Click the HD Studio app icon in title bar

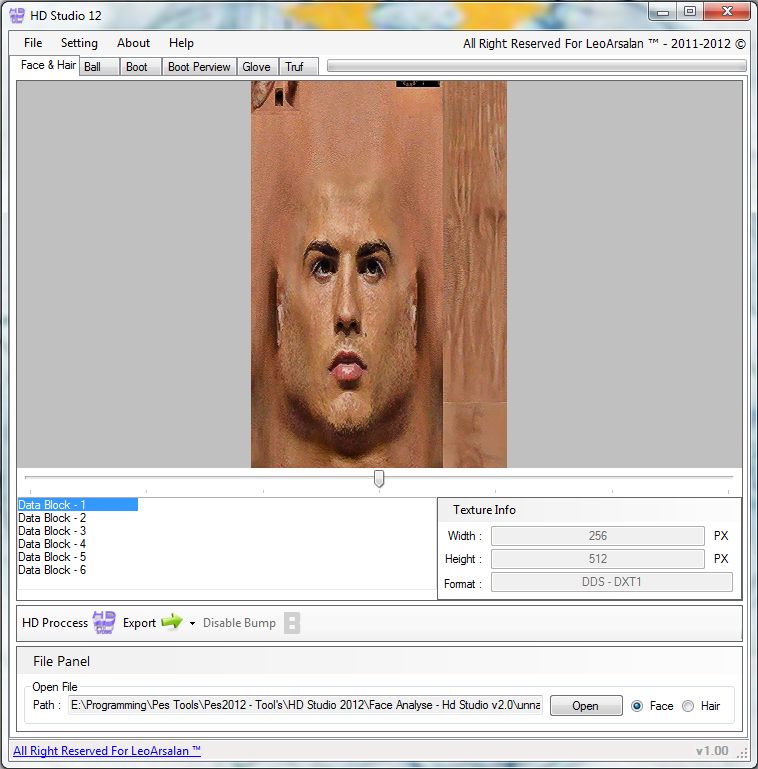click(16, 15)
